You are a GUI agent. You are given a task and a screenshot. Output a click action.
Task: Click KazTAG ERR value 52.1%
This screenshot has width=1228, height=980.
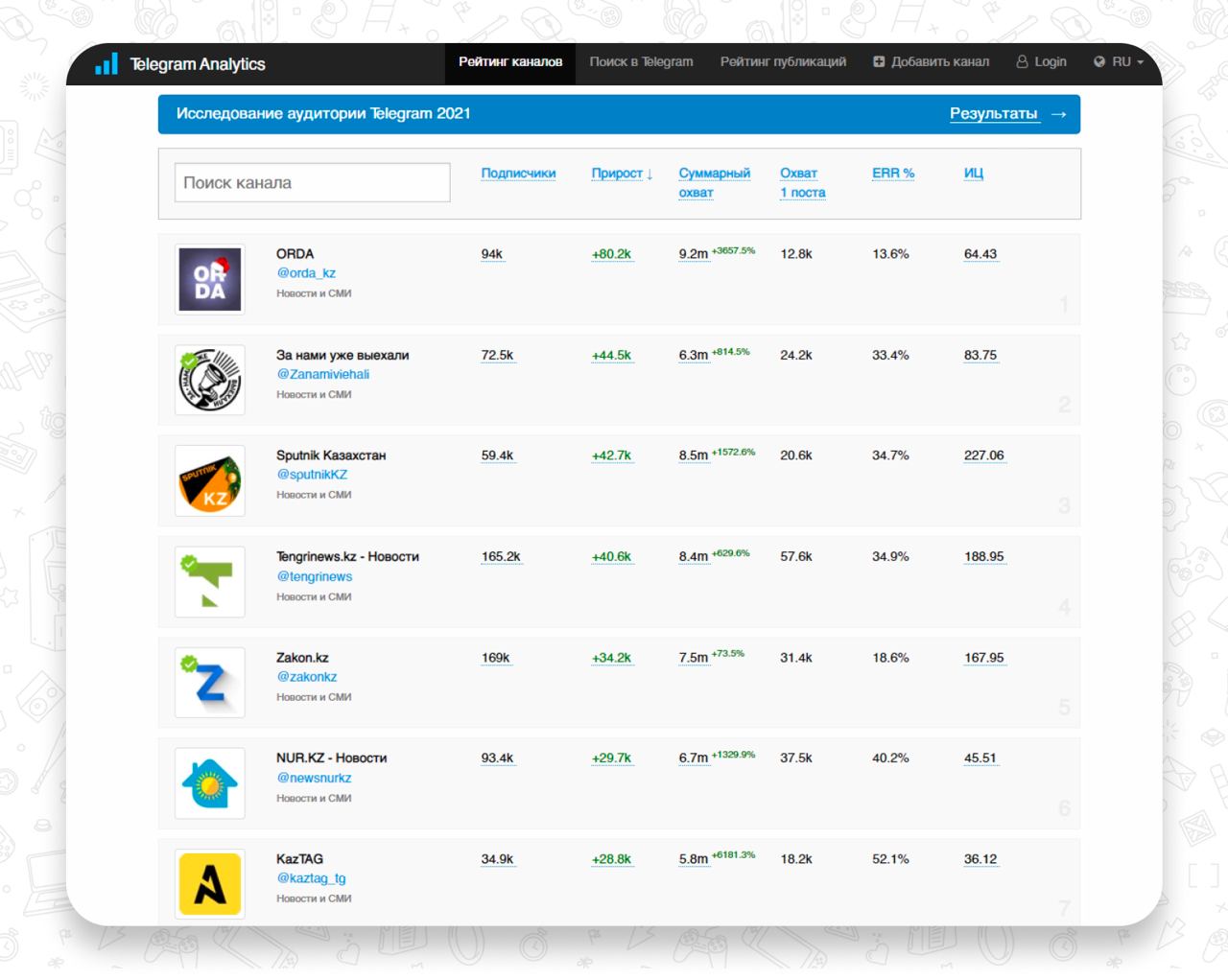890,859
